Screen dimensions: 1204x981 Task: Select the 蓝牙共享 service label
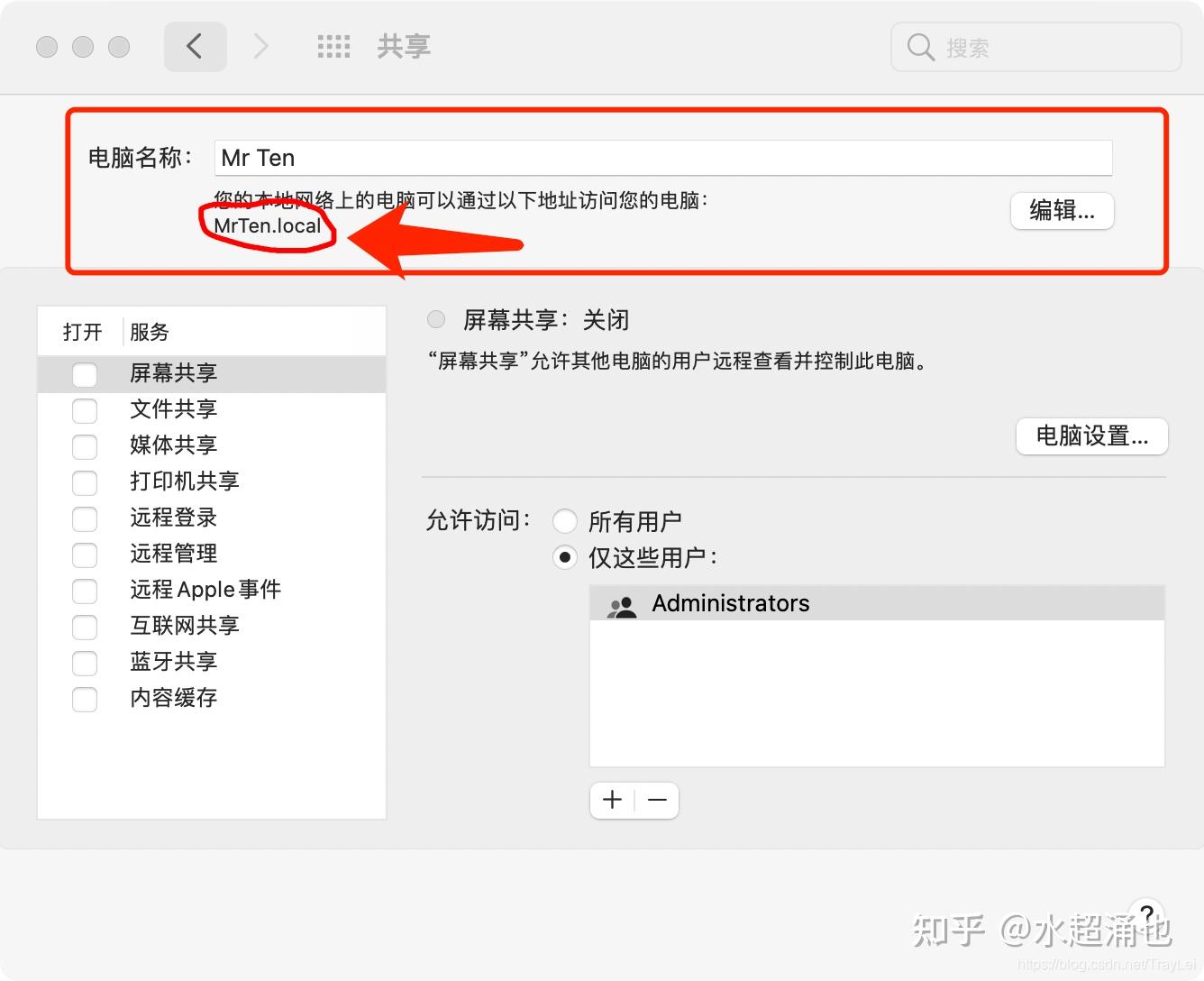pos(174,662)
